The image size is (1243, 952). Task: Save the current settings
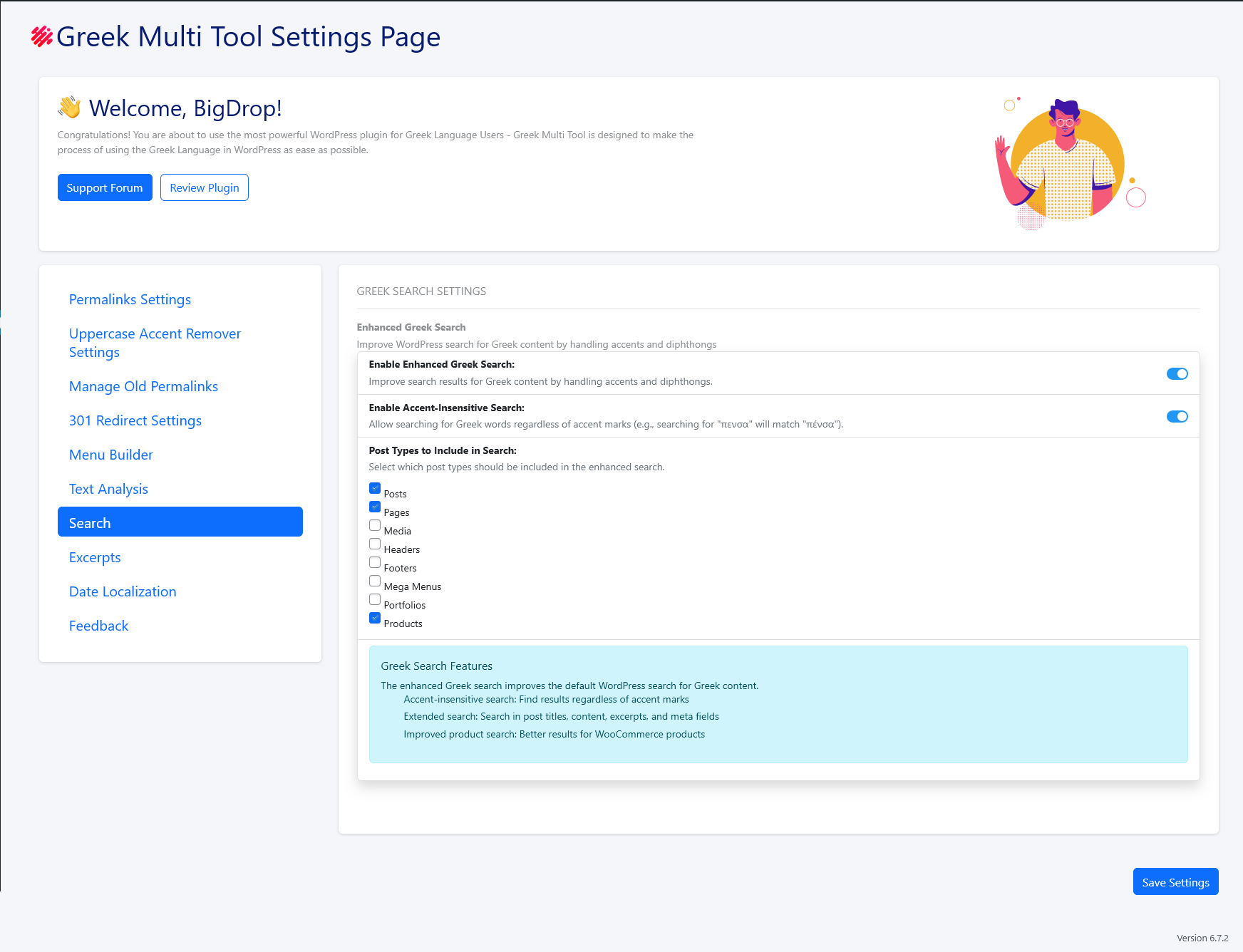pyautogui.click(x=1175, y=881)
